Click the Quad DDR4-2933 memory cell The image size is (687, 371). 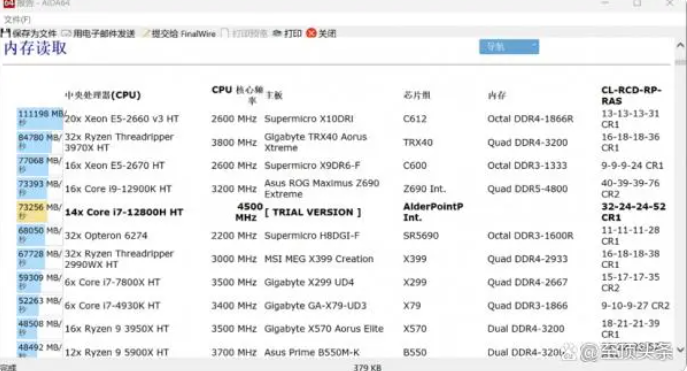[528, 259]
